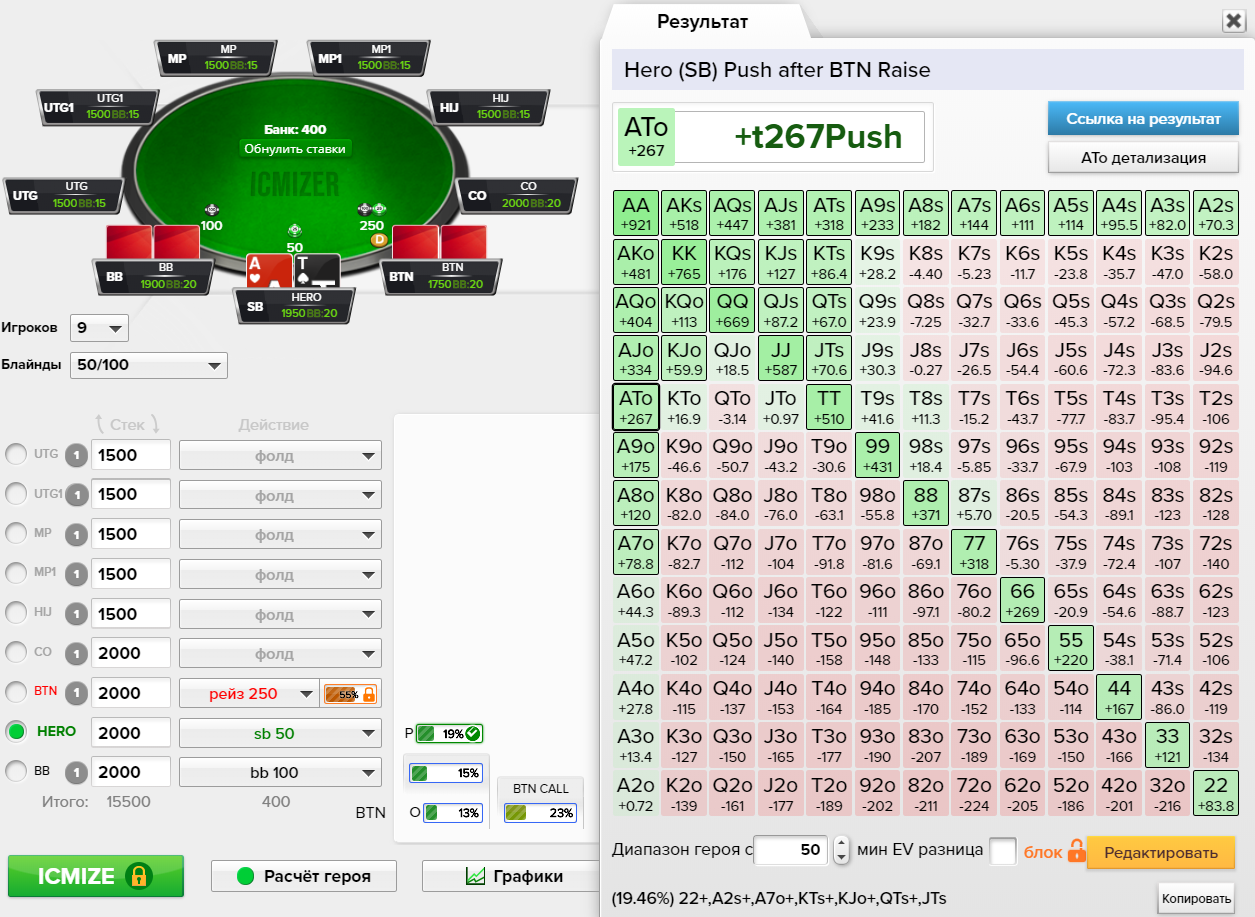Click the MP row grey coin icon

[x=76, y=534]
